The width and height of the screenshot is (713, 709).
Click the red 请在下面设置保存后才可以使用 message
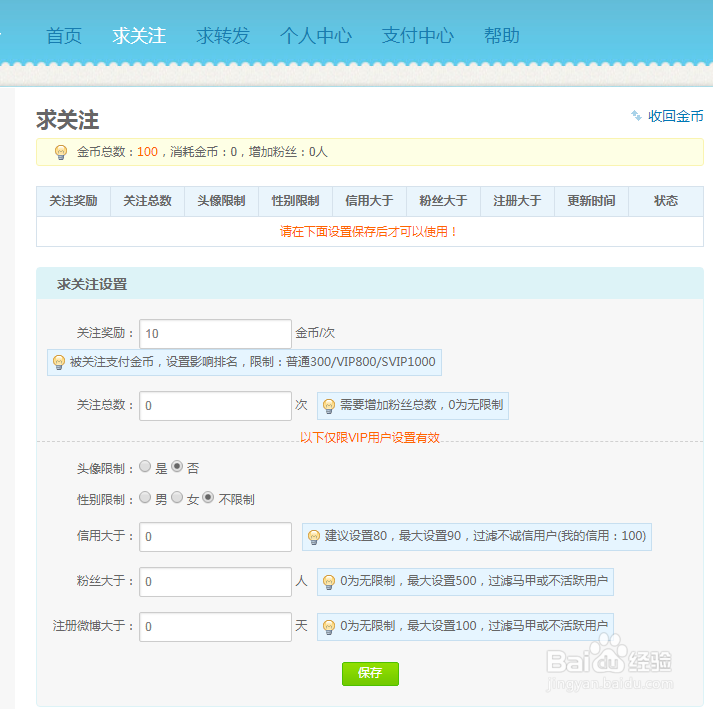[368, 232]
